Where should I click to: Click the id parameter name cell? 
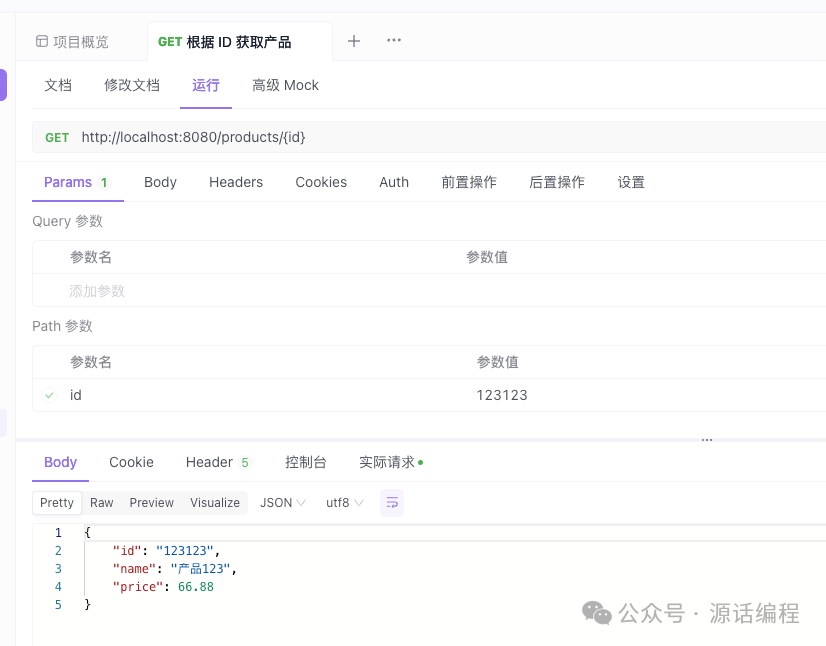click(76, 395)
